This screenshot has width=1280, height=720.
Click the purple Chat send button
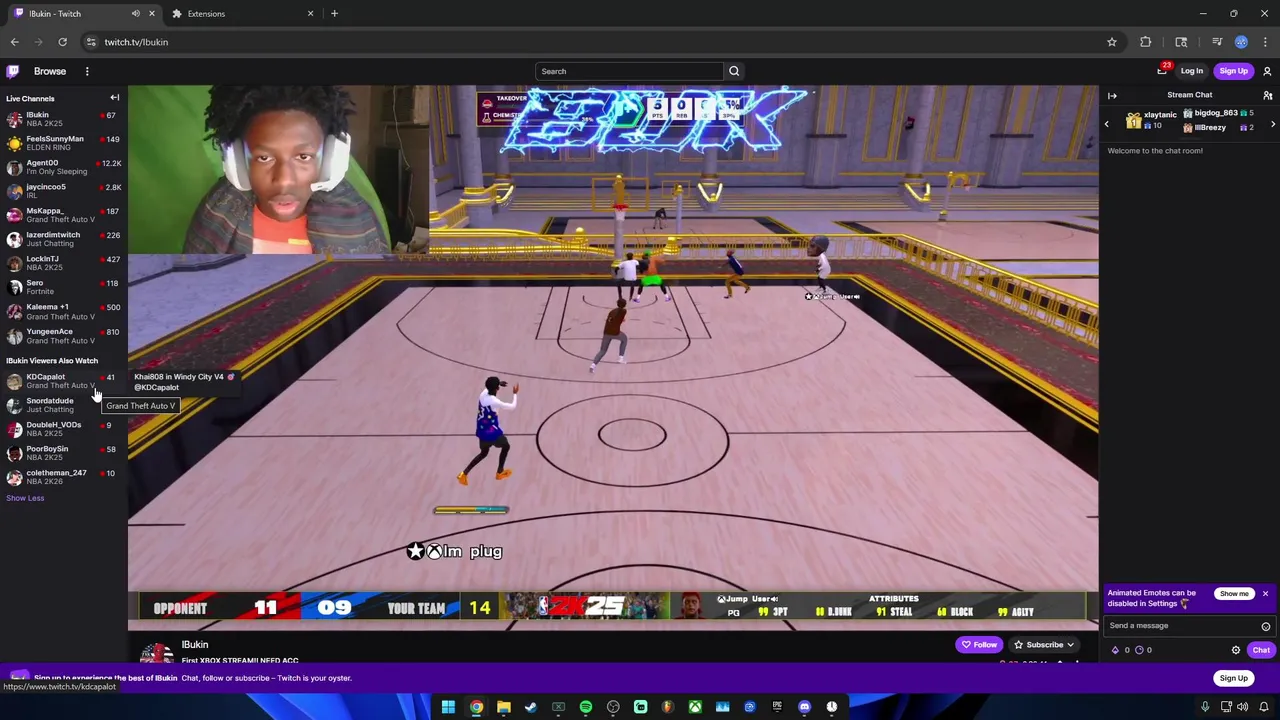[1260, 650]
